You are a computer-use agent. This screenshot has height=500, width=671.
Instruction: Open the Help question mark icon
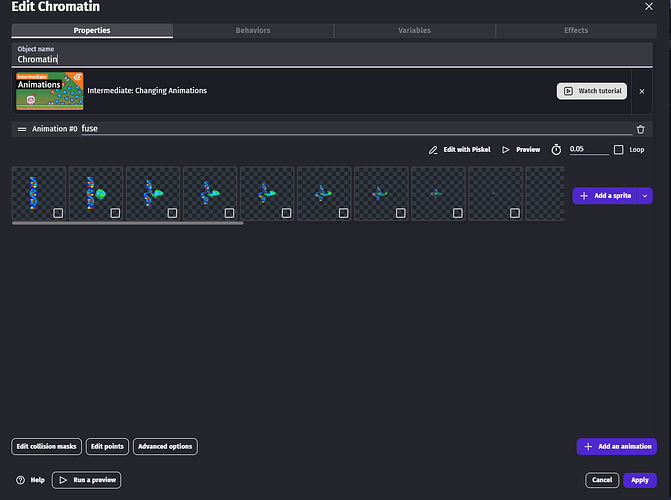[20, 480]
